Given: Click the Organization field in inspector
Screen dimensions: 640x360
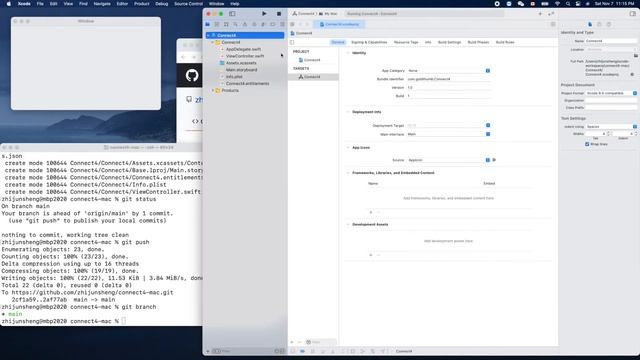Looking at the screenshot, I should 611,100.
